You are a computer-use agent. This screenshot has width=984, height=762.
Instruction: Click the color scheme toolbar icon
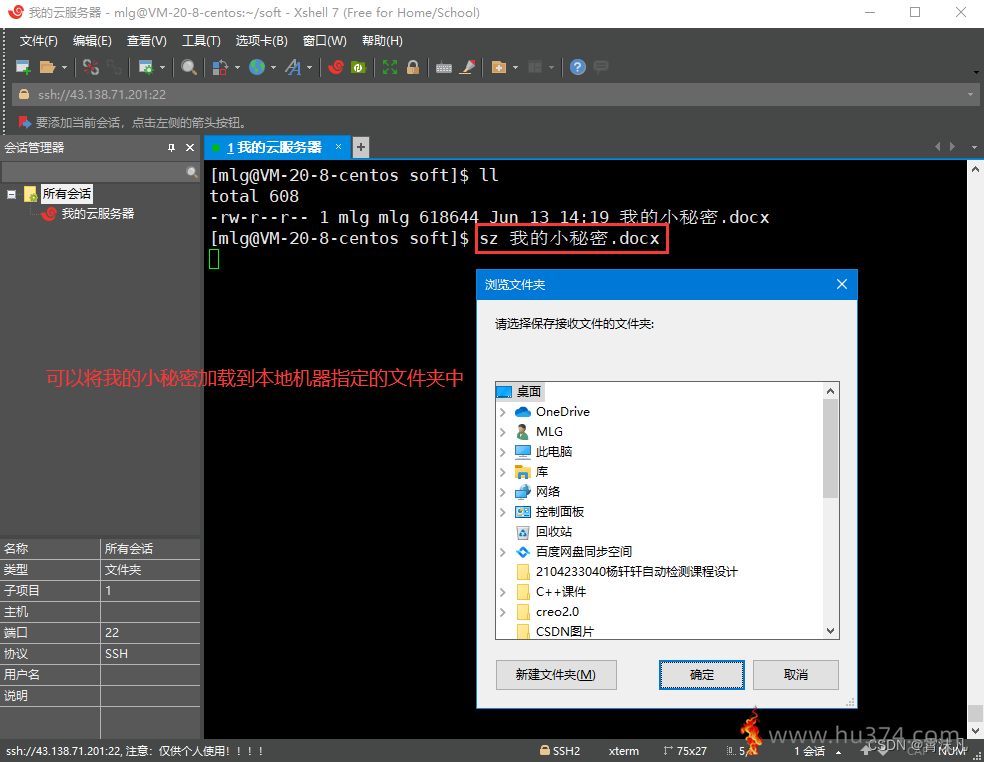[220, 67]
